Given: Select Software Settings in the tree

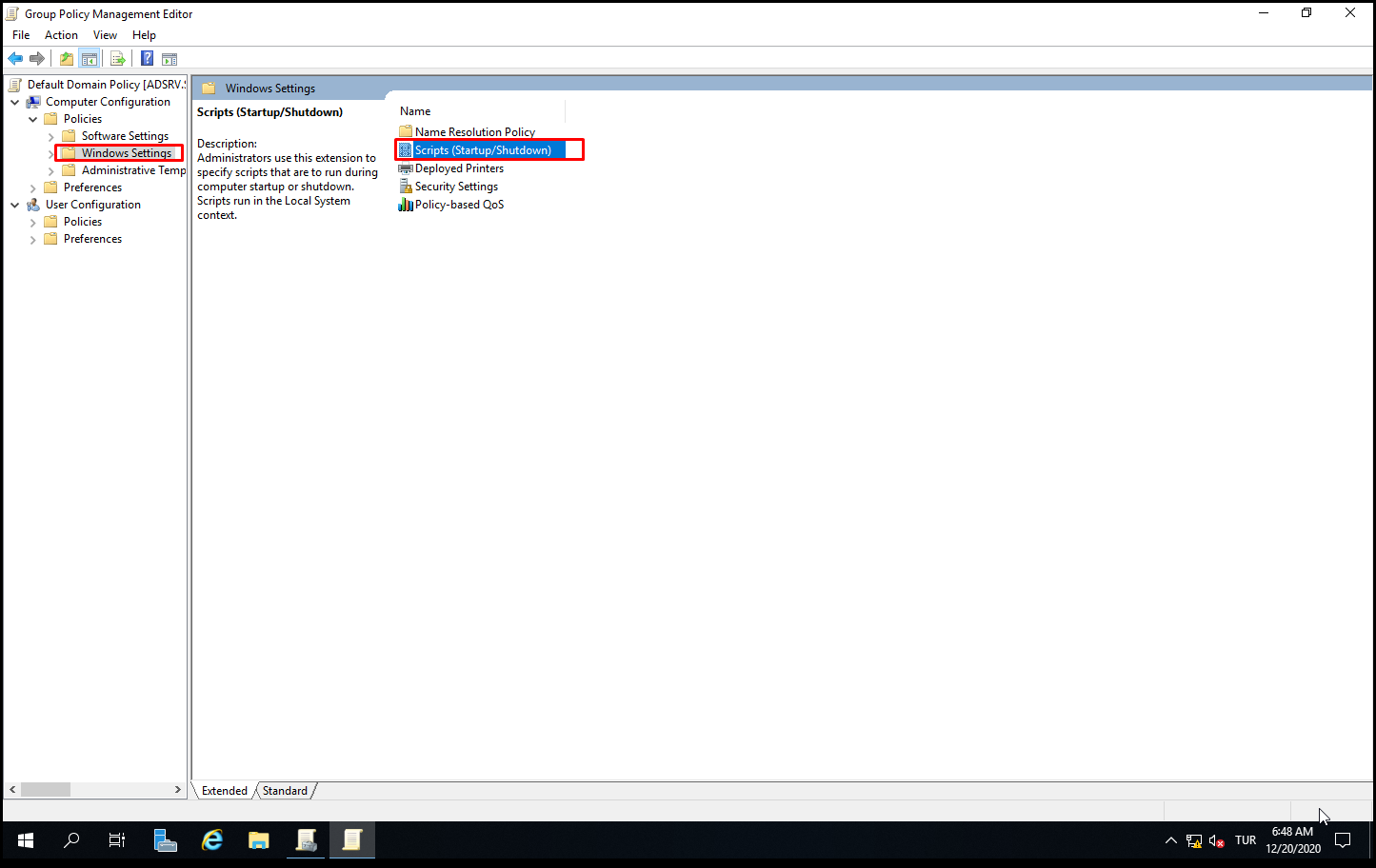Looking at the screenshot, I should pos(125,136).
